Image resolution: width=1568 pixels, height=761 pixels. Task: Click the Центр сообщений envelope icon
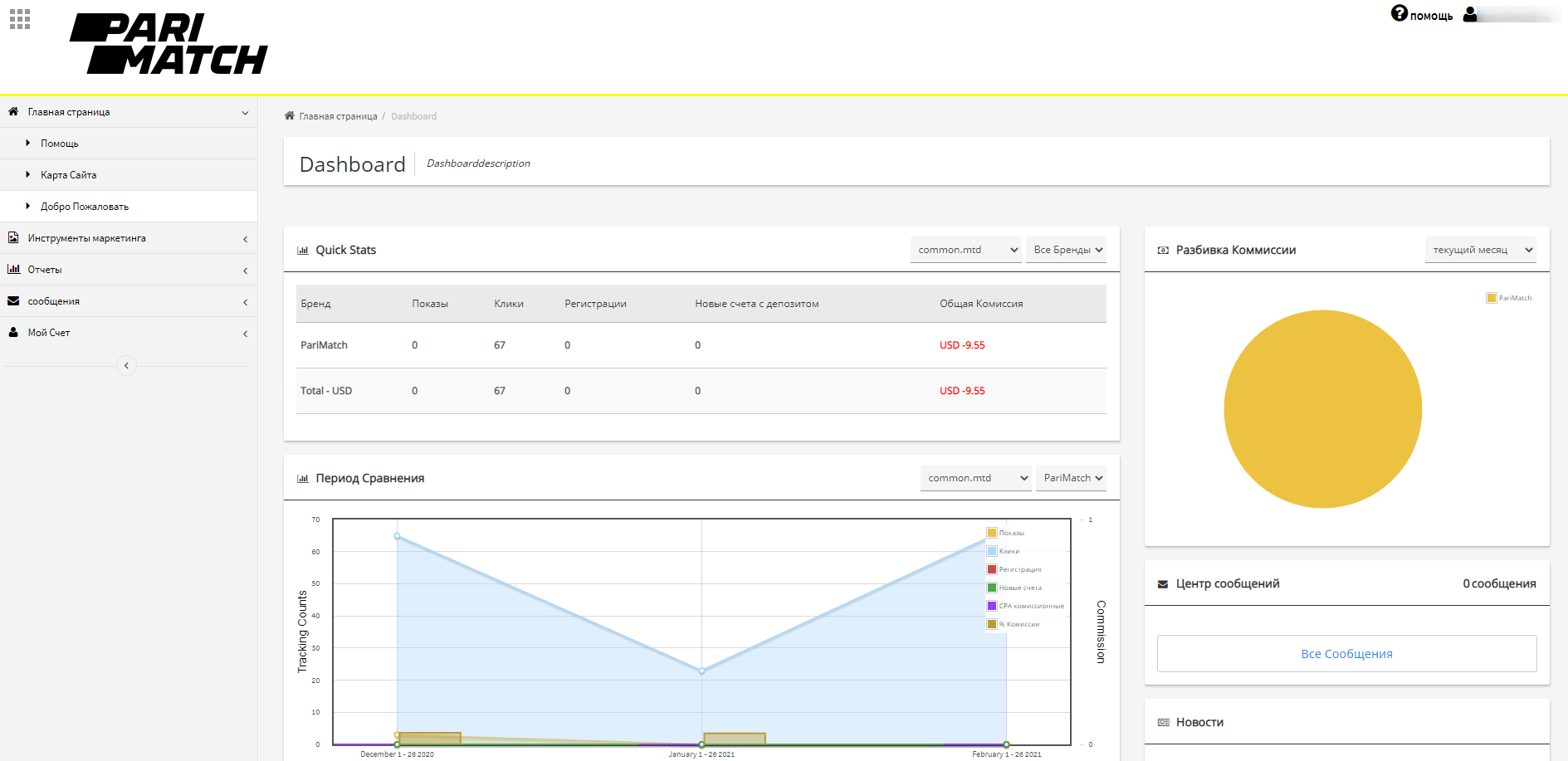click(x=1163, y=584)
